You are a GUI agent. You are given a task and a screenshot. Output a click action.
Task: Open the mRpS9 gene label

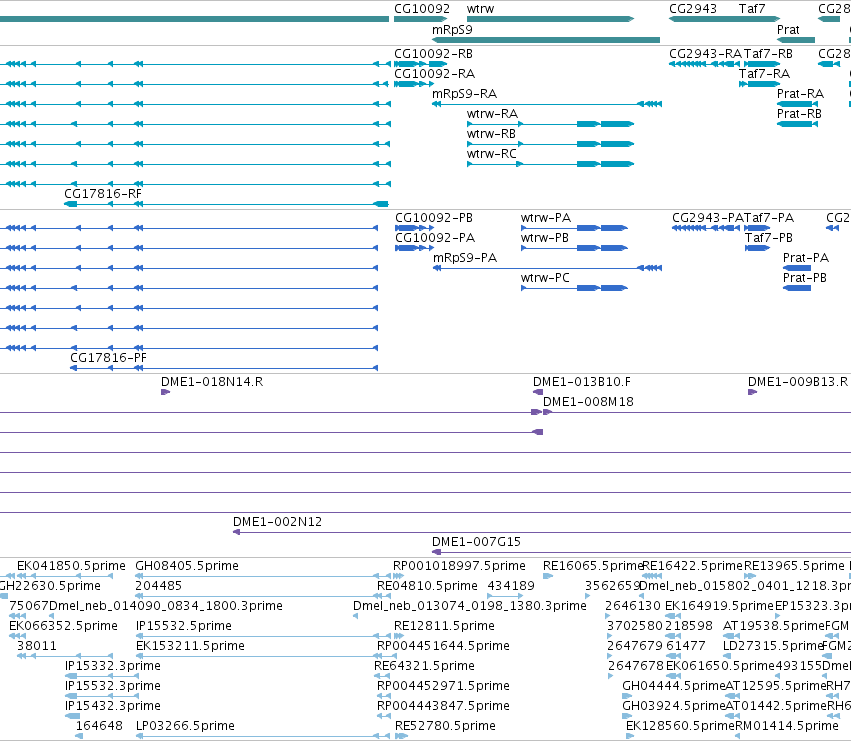pos(452,30)
